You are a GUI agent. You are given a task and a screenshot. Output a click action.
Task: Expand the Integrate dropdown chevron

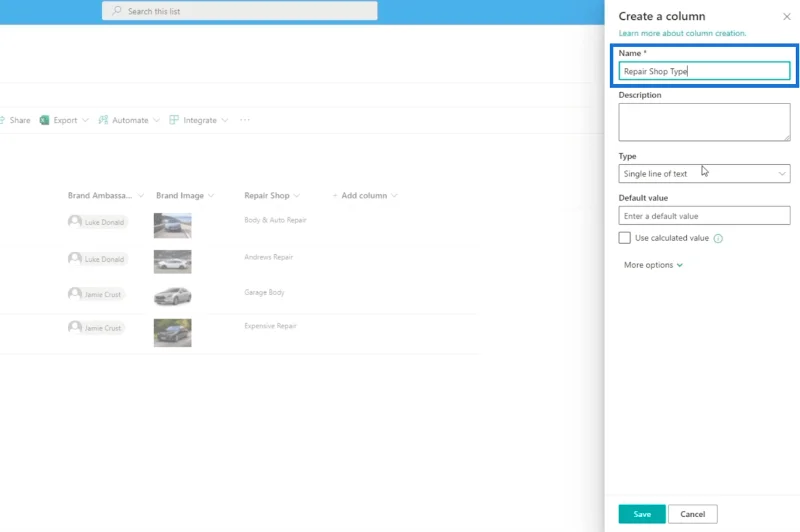pos(224,120)
